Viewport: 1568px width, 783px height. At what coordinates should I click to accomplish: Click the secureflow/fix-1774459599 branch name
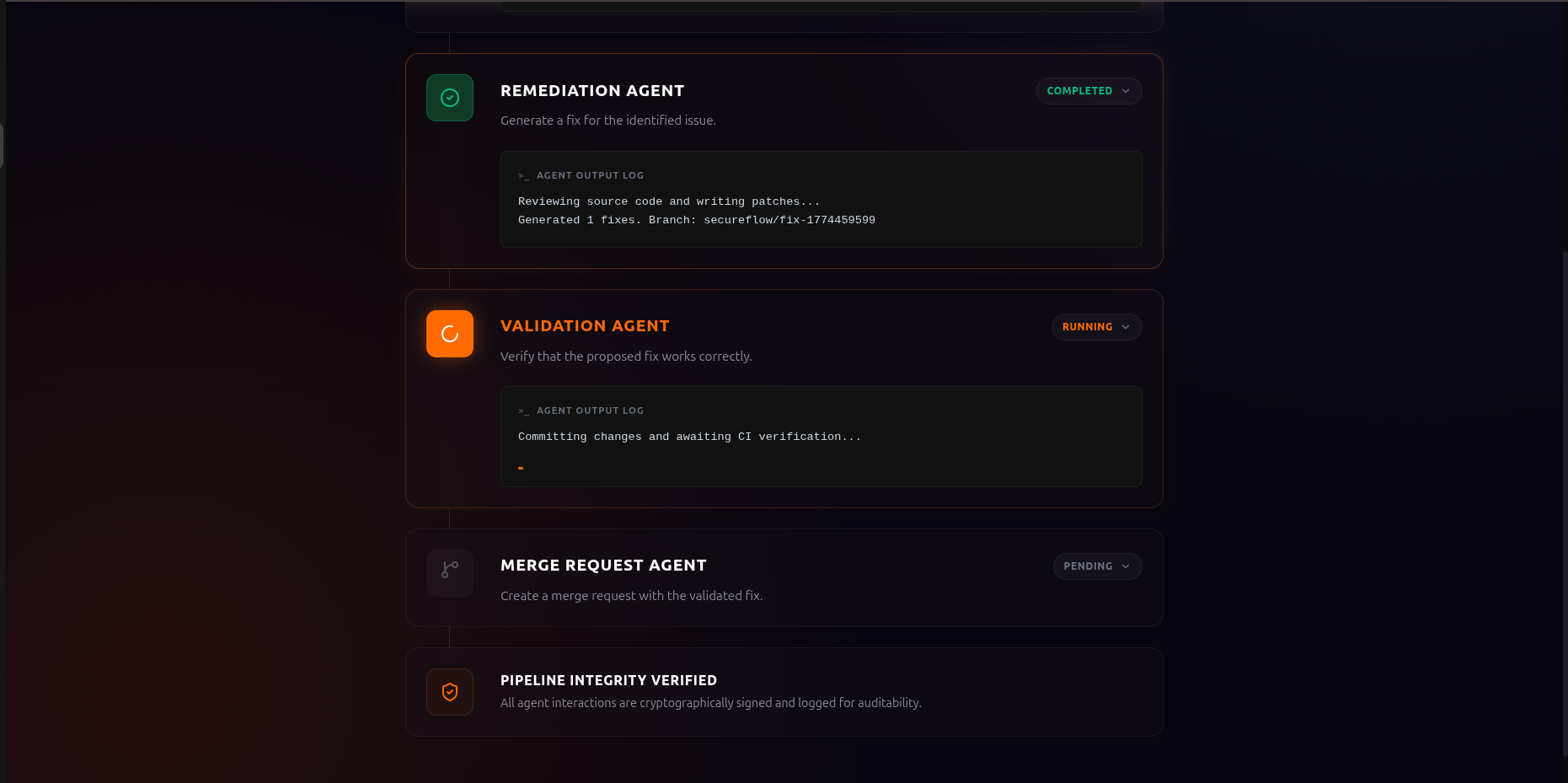point(789,220)
